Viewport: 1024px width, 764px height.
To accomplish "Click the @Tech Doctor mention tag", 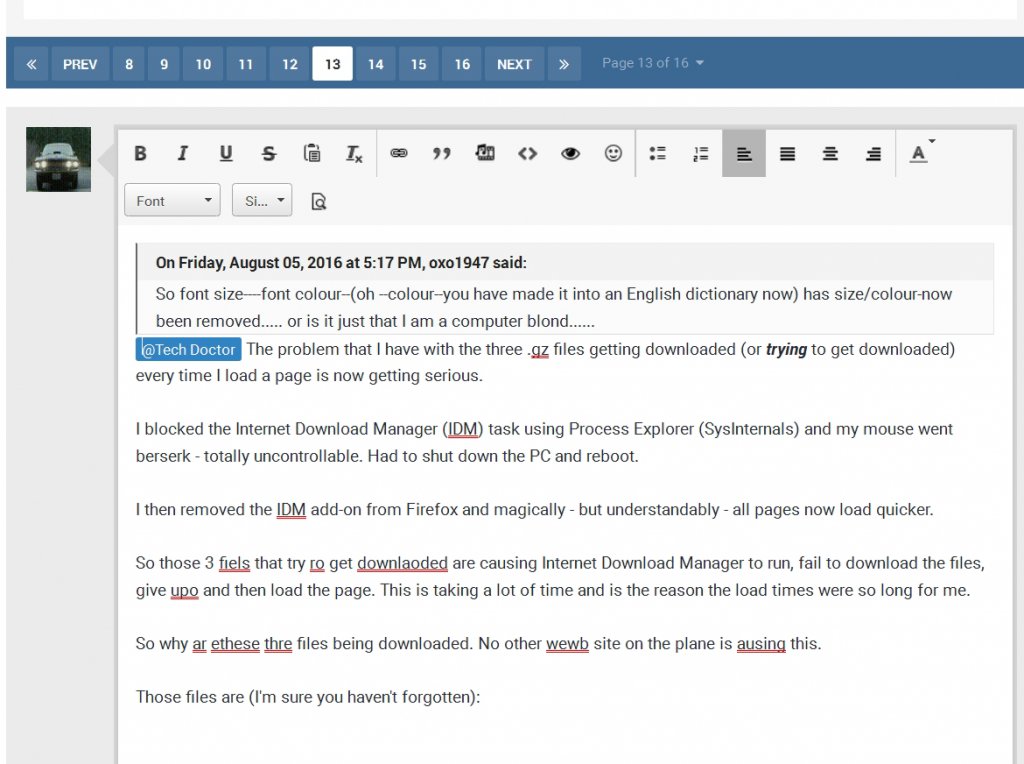I will pos(188,349).
